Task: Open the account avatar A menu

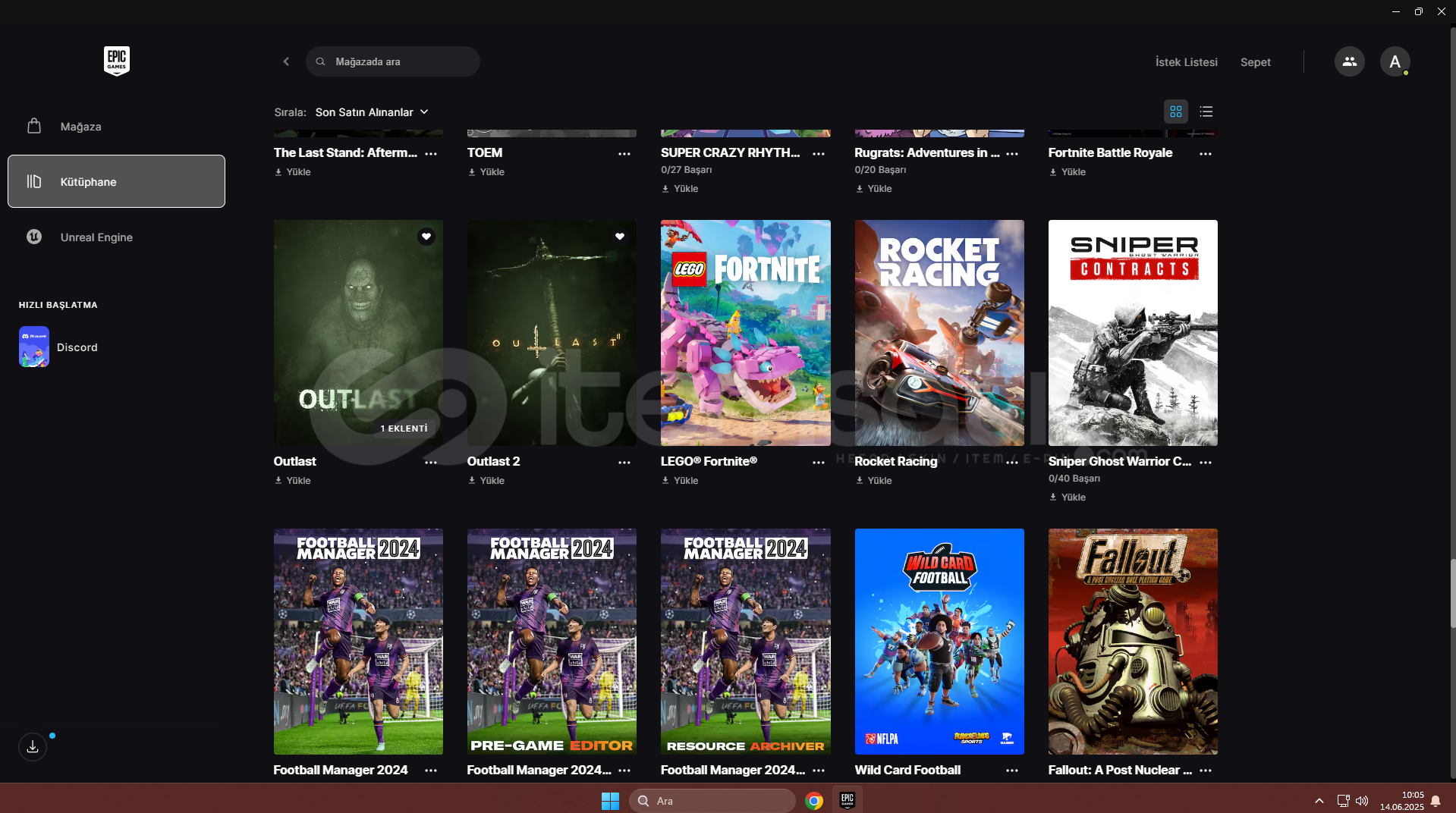Action: tap(1395, 61)
